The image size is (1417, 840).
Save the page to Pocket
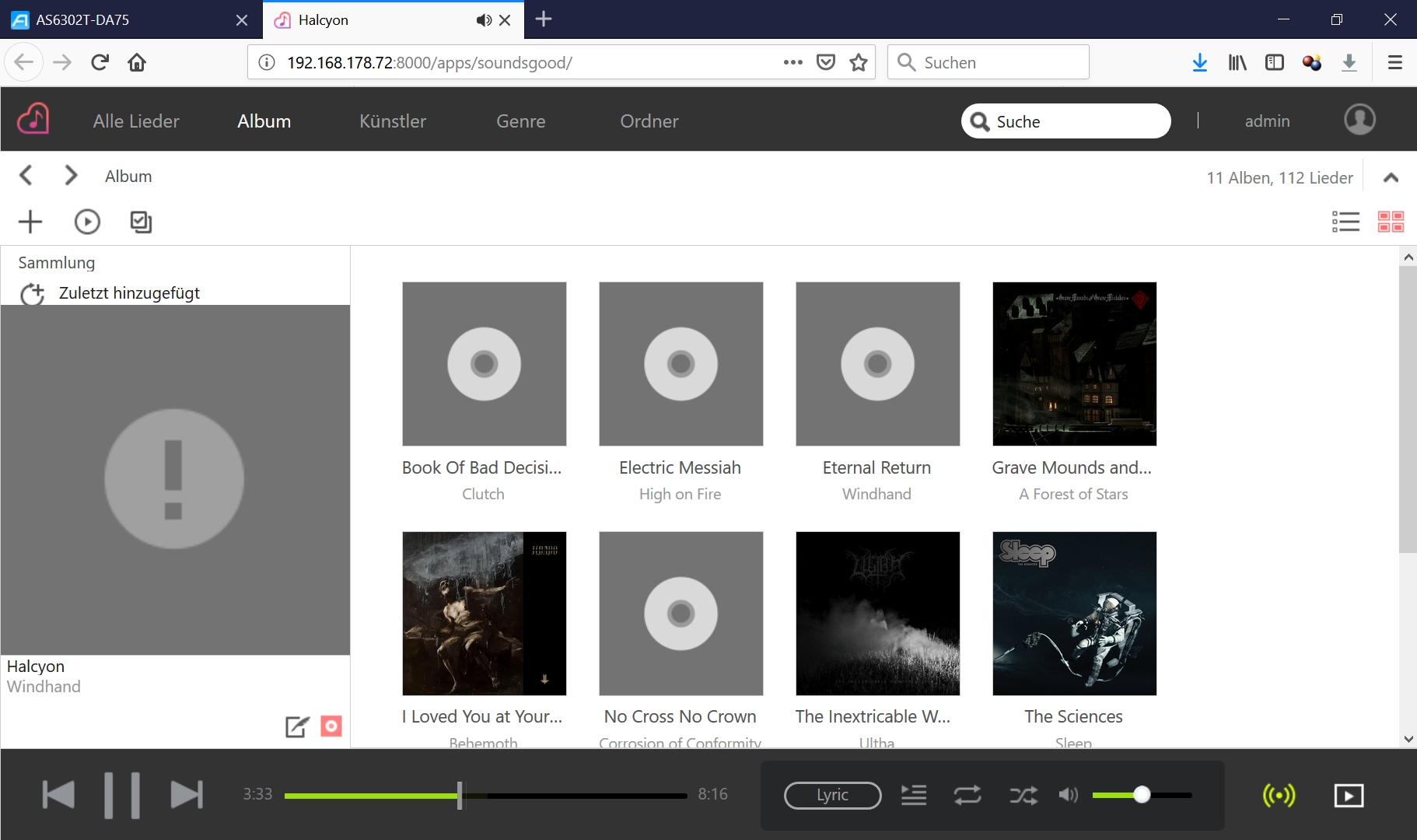coord(826,62)
